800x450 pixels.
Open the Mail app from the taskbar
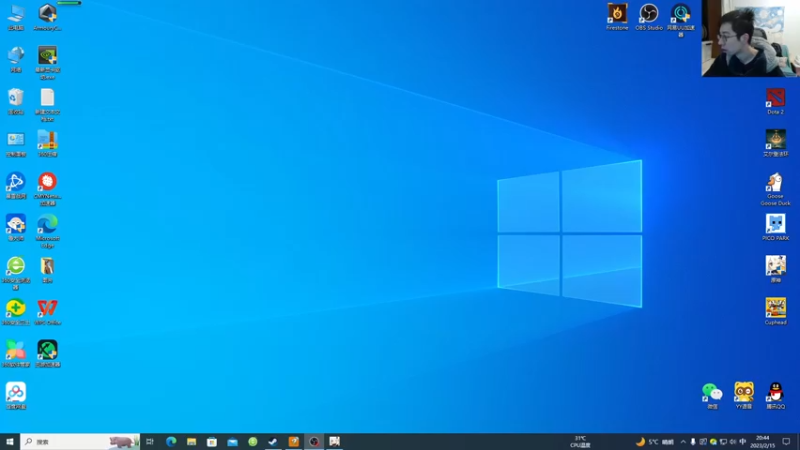232,442
